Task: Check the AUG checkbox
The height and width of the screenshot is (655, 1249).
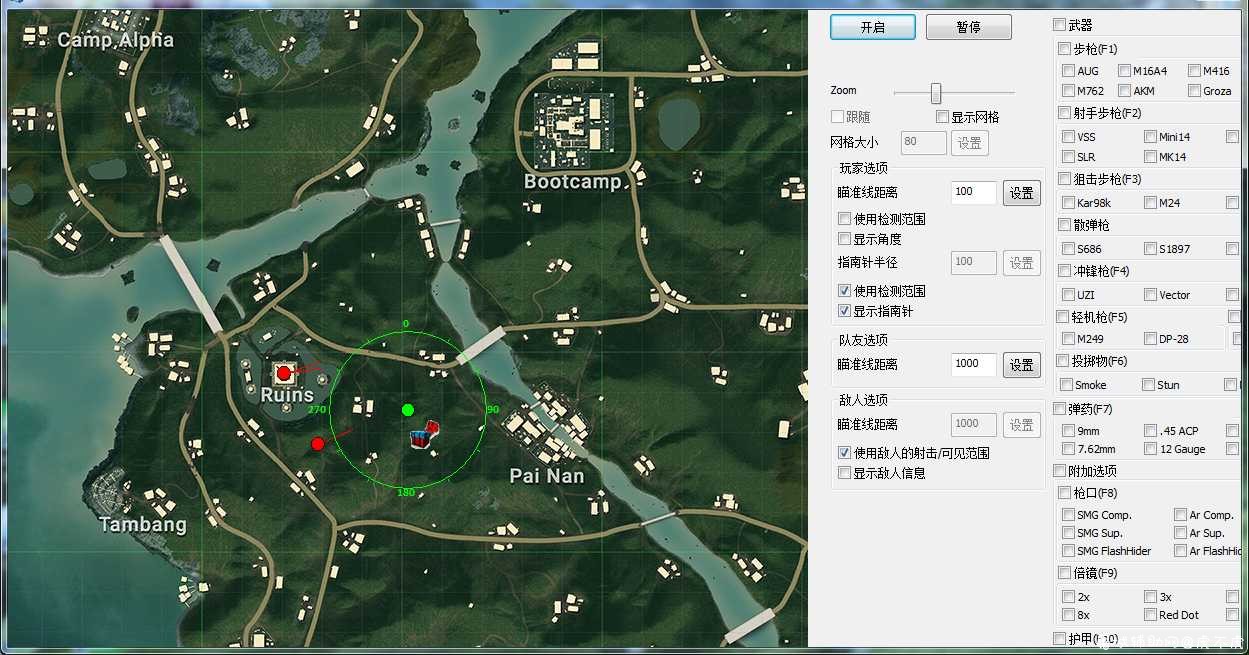Action: [x=1068, y=71]
